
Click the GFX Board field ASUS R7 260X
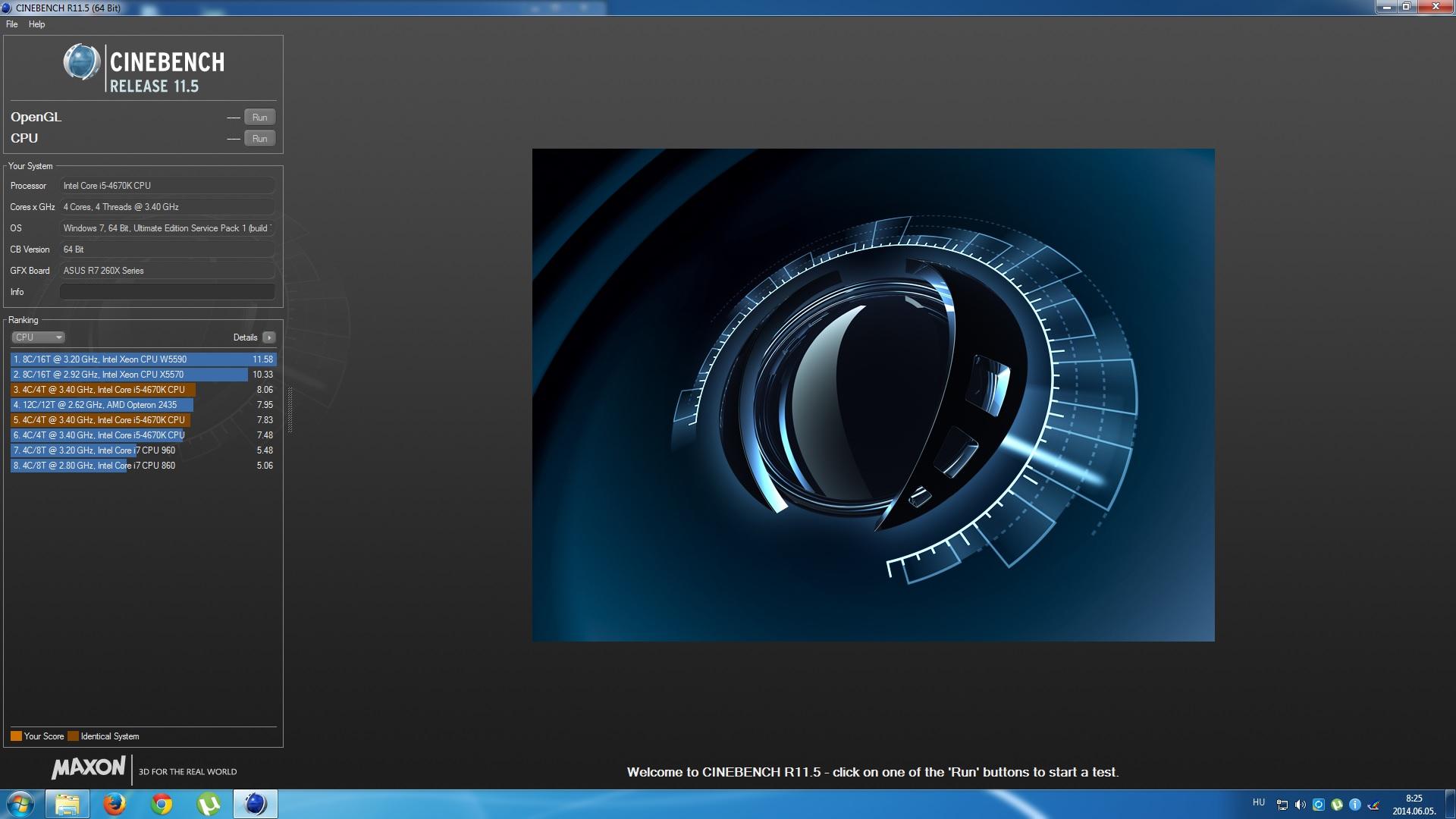coord(167,271)
